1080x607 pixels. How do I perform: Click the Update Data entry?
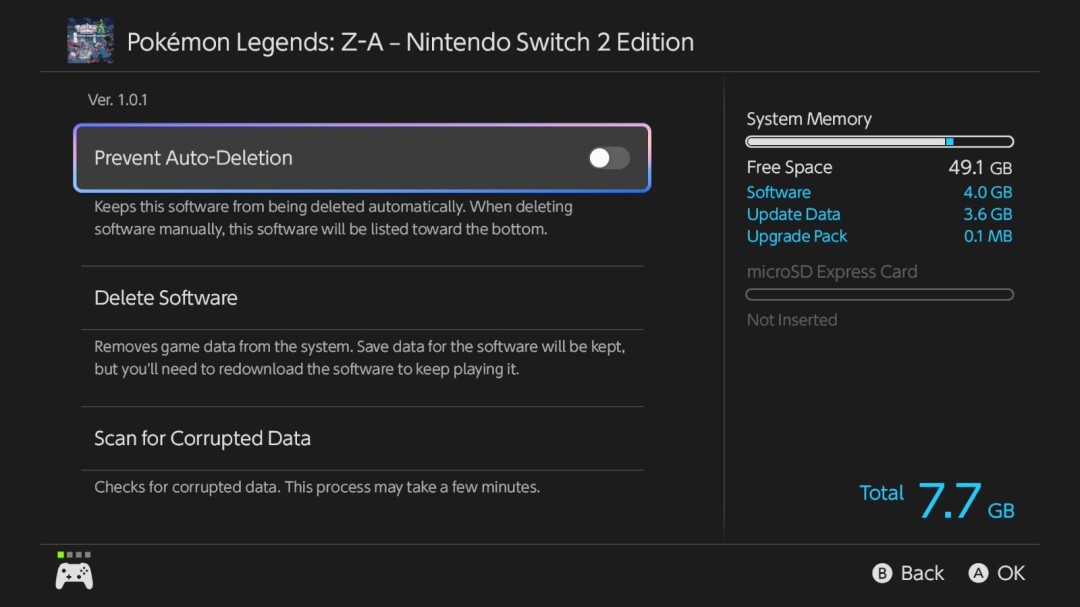click(794, 214)
